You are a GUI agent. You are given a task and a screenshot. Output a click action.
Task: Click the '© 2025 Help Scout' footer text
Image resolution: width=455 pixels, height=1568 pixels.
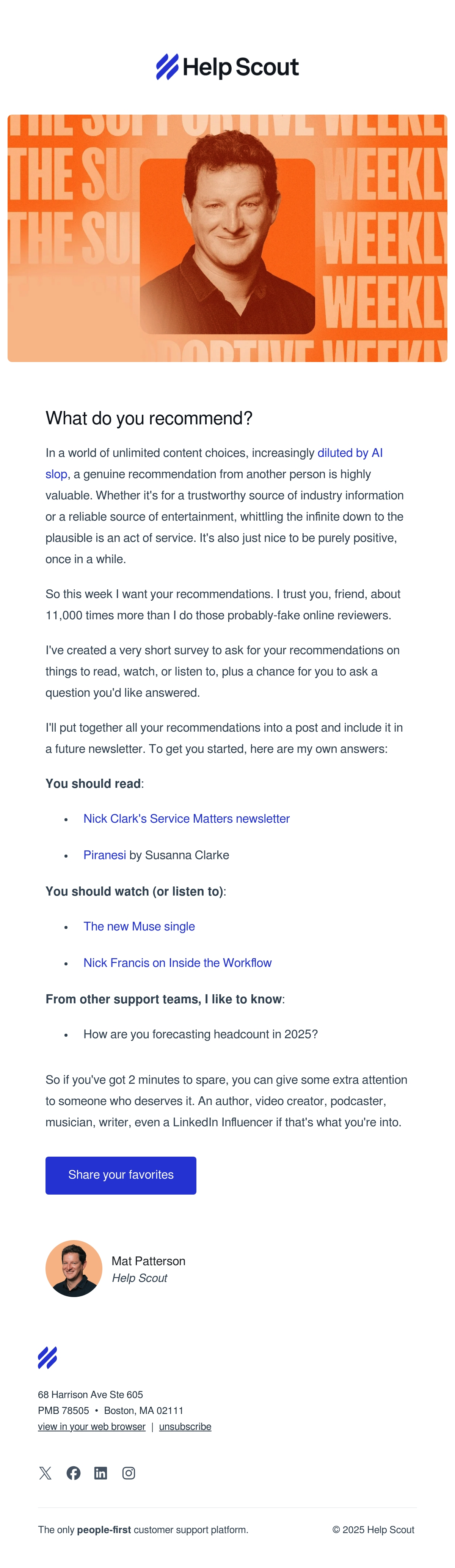[373, 1530]
